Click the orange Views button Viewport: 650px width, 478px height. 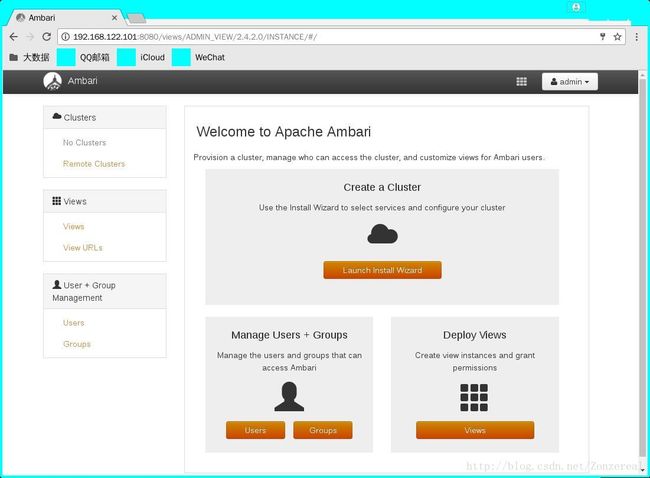click(x=475, y=430)
